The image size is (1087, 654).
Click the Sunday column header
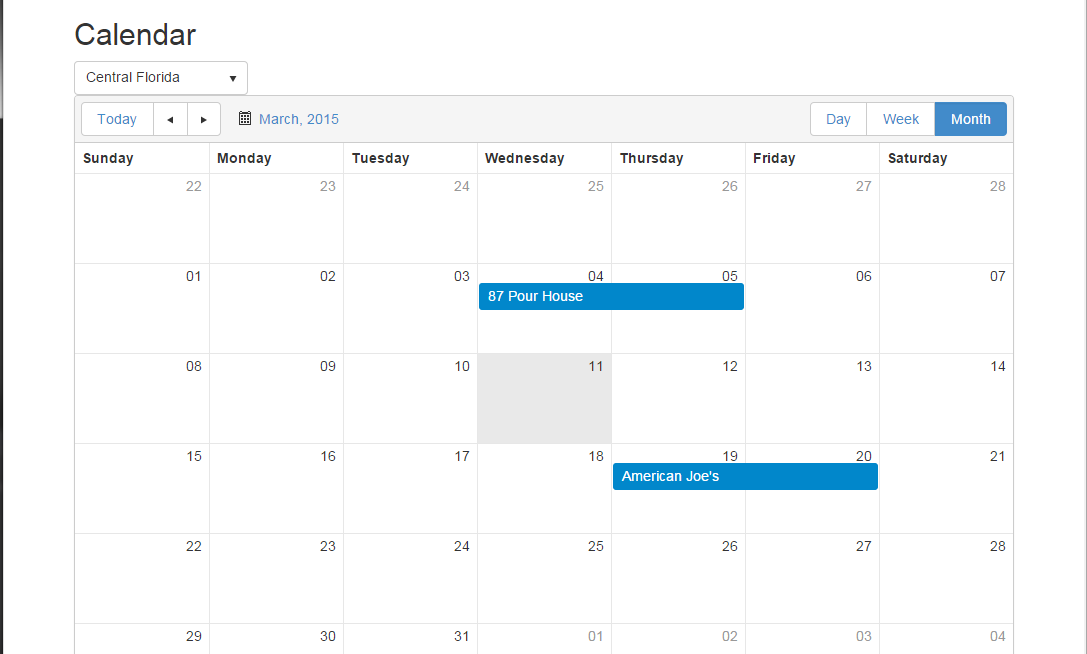(x=108, y=158)
